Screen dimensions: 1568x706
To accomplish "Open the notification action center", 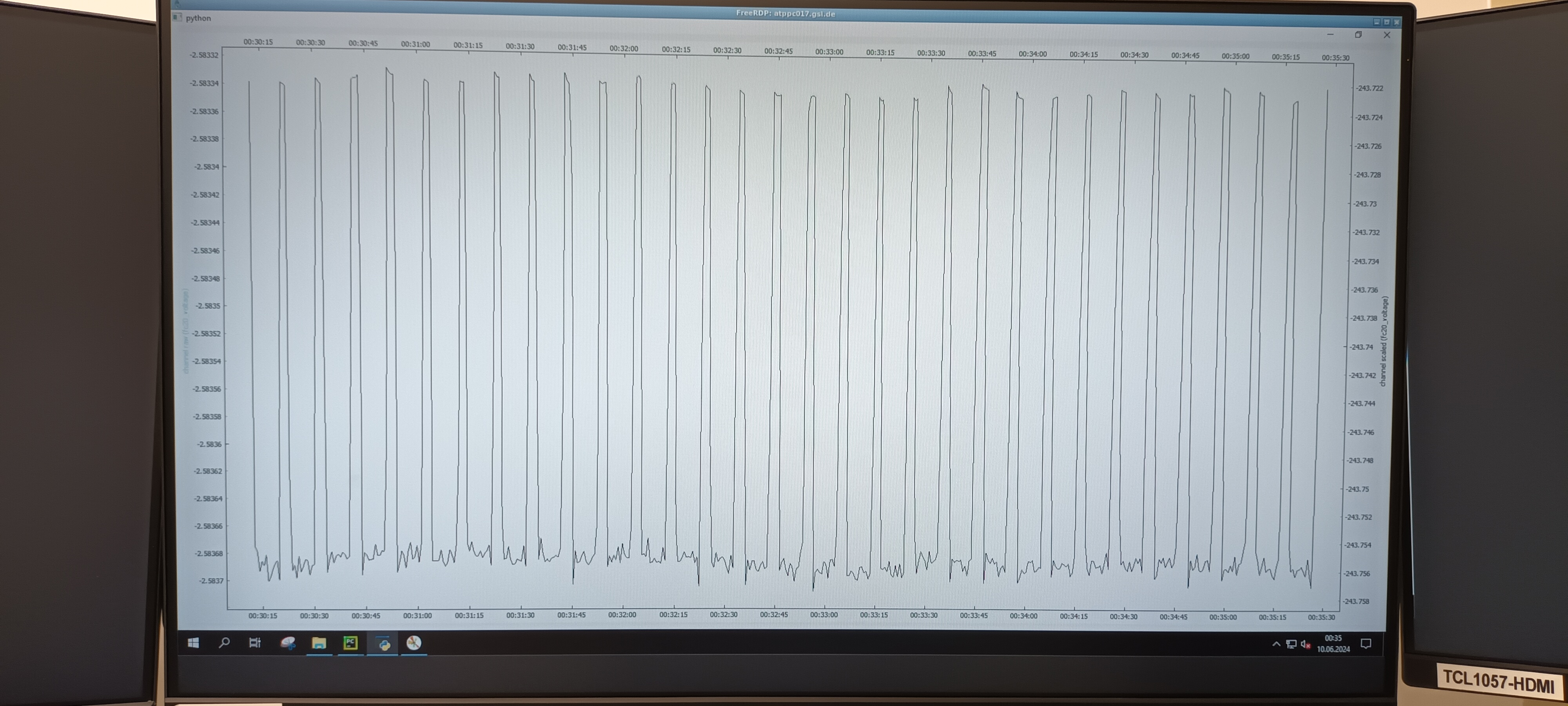I will pos(1366,644).
